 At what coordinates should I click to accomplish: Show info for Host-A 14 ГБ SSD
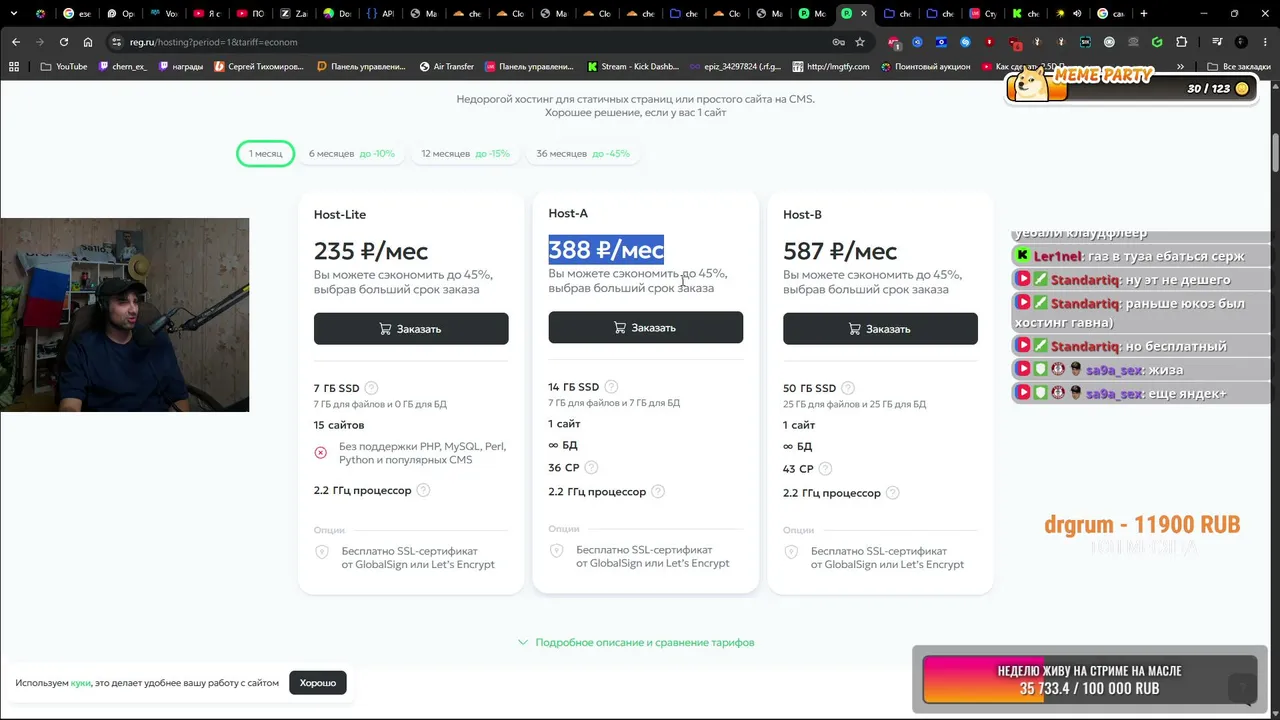pos(611,387)
